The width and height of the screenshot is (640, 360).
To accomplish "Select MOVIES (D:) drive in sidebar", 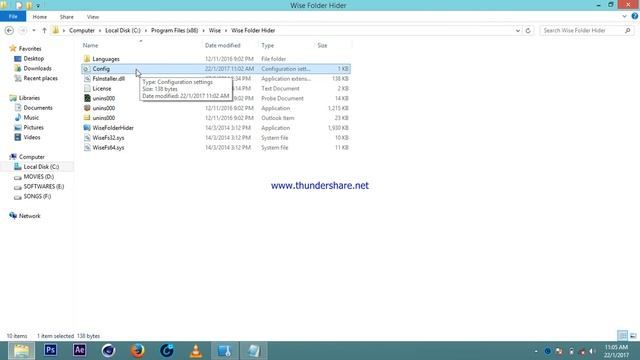I will point(38,177).
